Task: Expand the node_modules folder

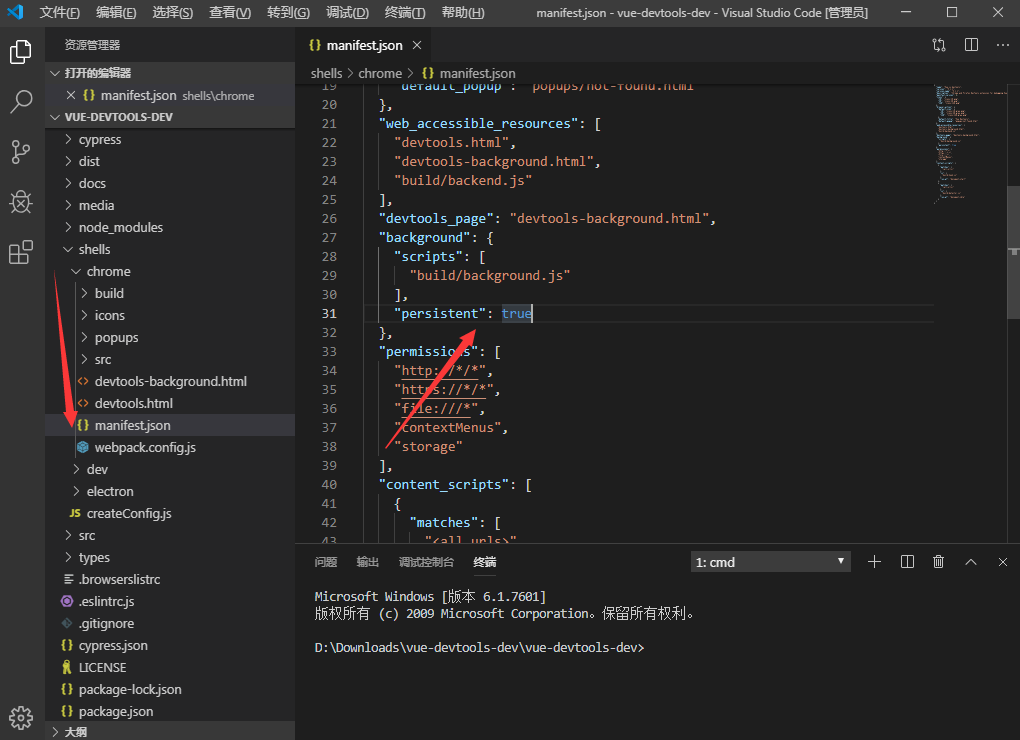Action: [x=120, y=227]
